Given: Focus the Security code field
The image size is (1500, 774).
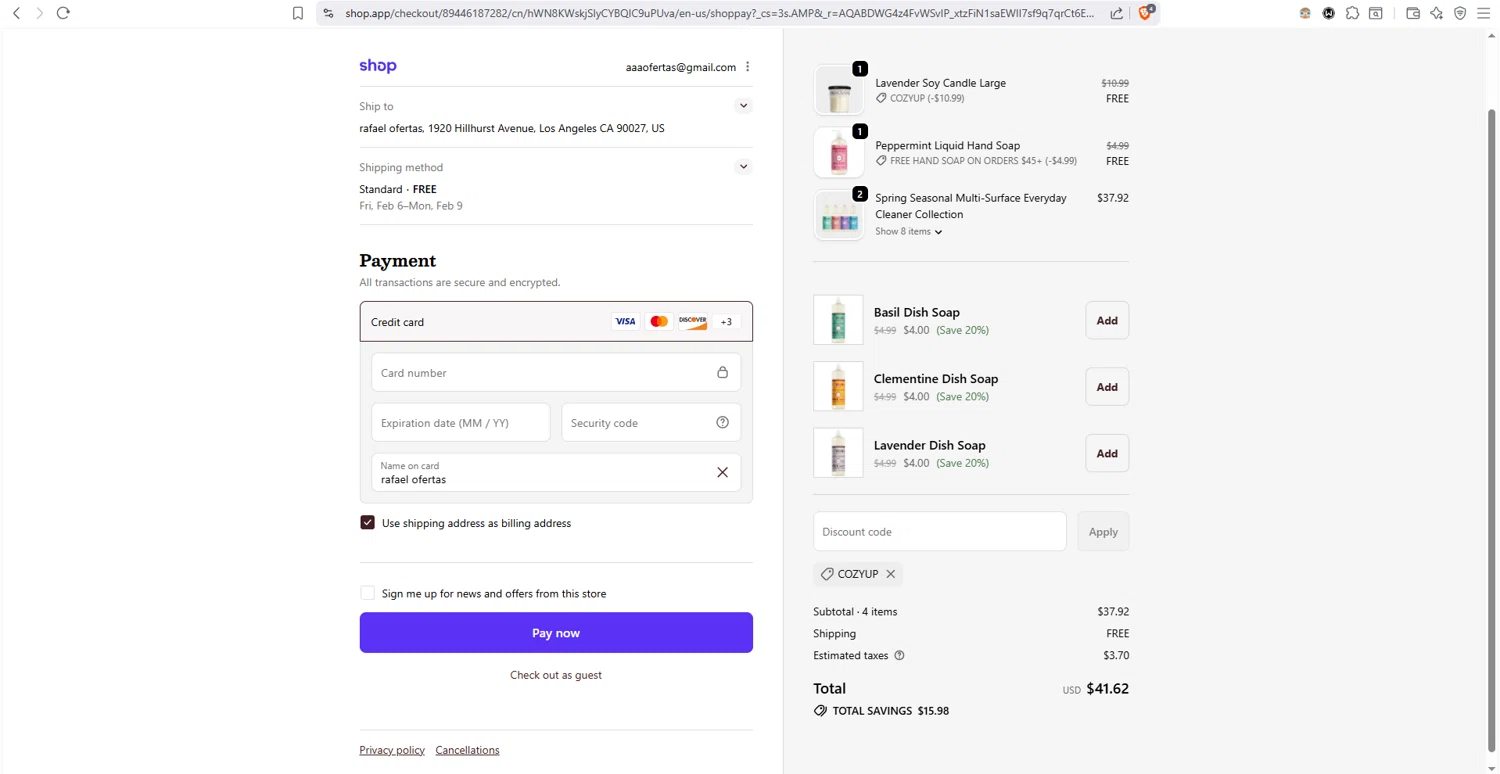Looking at the screenshot, I should click(x=651, y=423).
